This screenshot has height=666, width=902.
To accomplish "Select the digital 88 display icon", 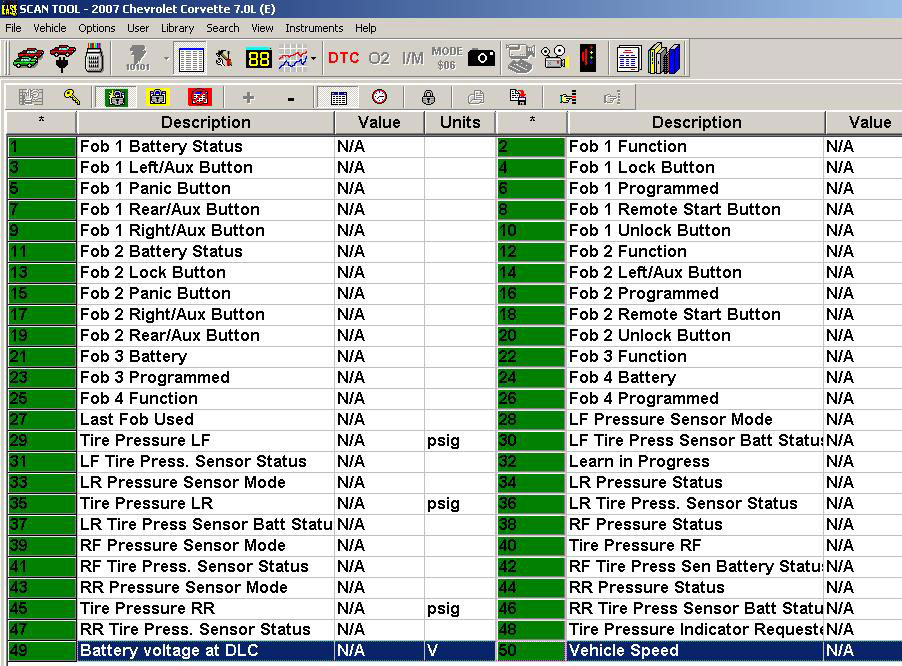I will [x=258, y=58].
